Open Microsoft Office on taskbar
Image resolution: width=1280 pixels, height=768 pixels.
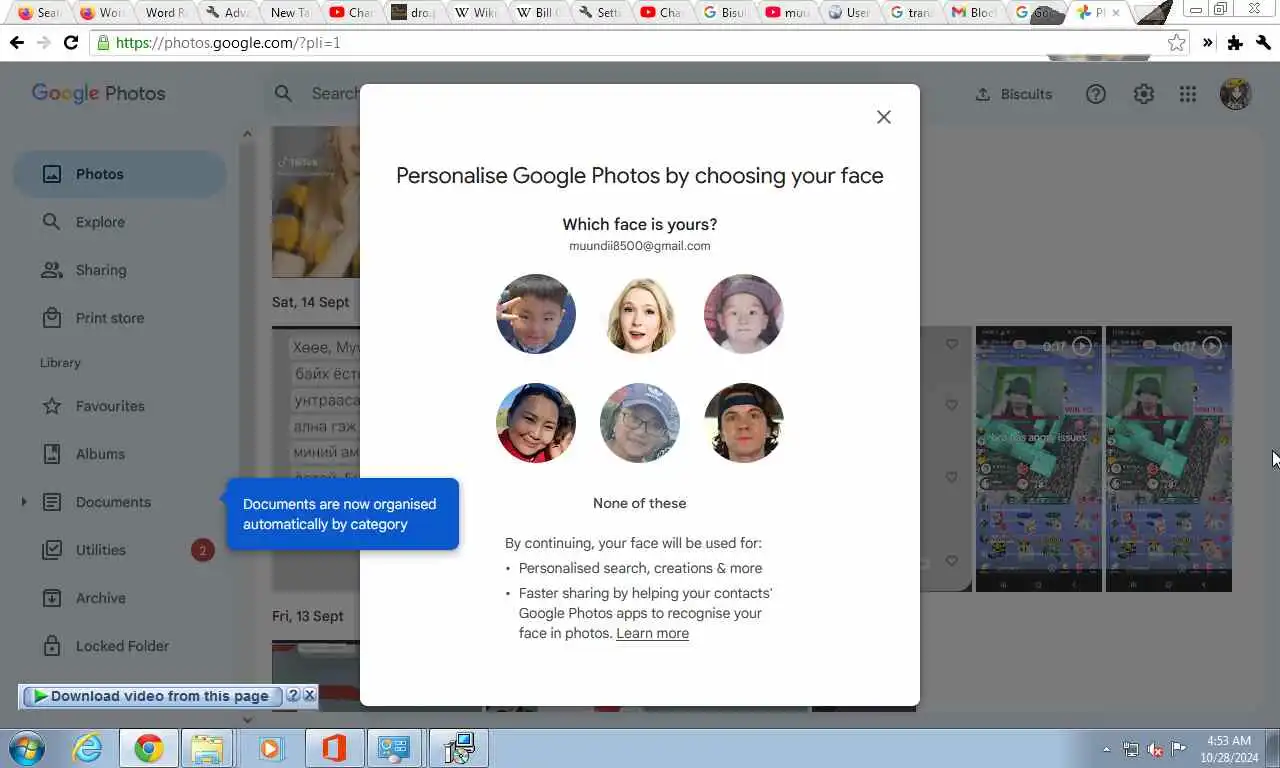(x=334, y=748)
